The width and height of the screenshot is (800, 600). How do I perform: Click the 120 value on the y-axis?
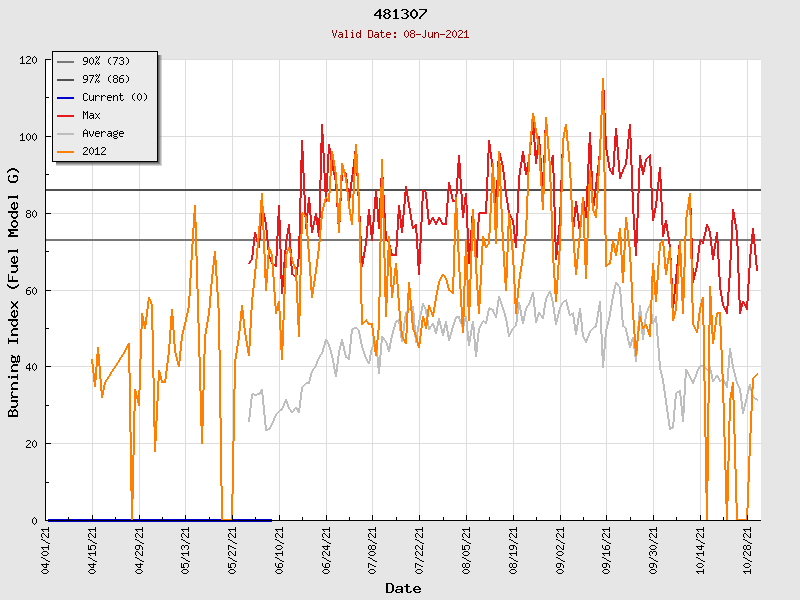click(x=28, y=60)
